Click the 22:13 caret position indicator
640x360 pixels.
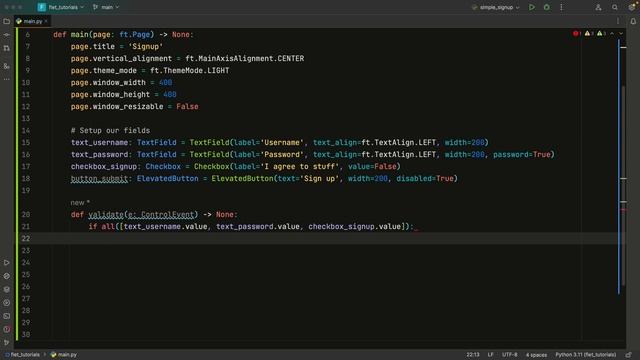(473, 355)
